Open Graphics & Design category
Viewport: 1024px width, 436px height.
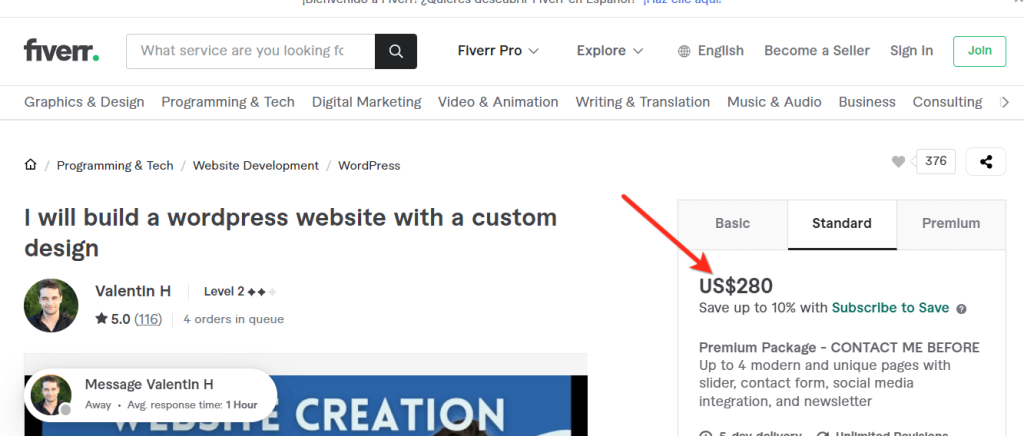(x=84, y=102)
